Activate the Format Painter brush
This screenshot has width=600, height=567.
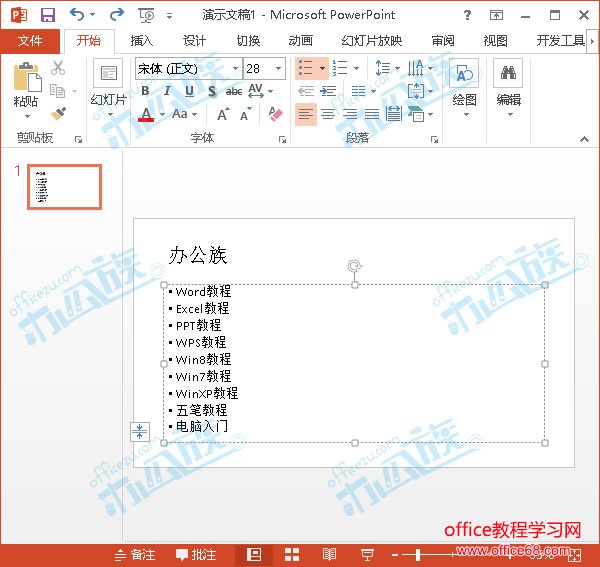point(58,113)
